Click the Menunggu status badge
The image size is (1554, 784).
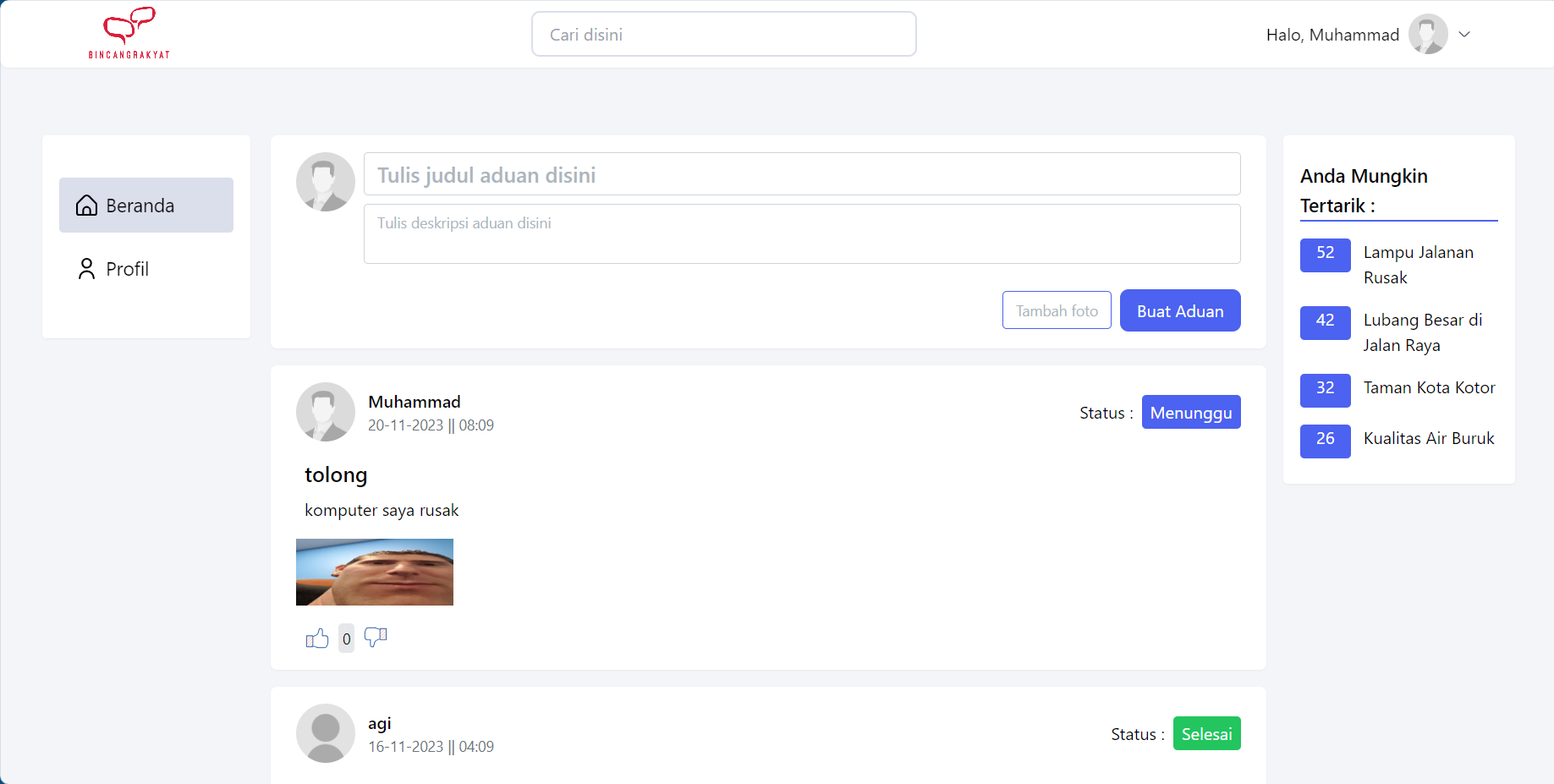click(1191, 412)
